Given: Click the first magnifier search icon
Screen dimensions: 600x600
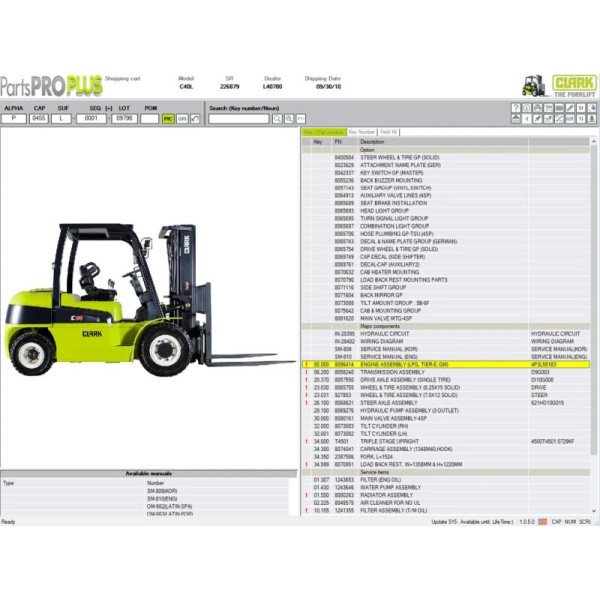Looking at the screenshot, I should 279,119.
